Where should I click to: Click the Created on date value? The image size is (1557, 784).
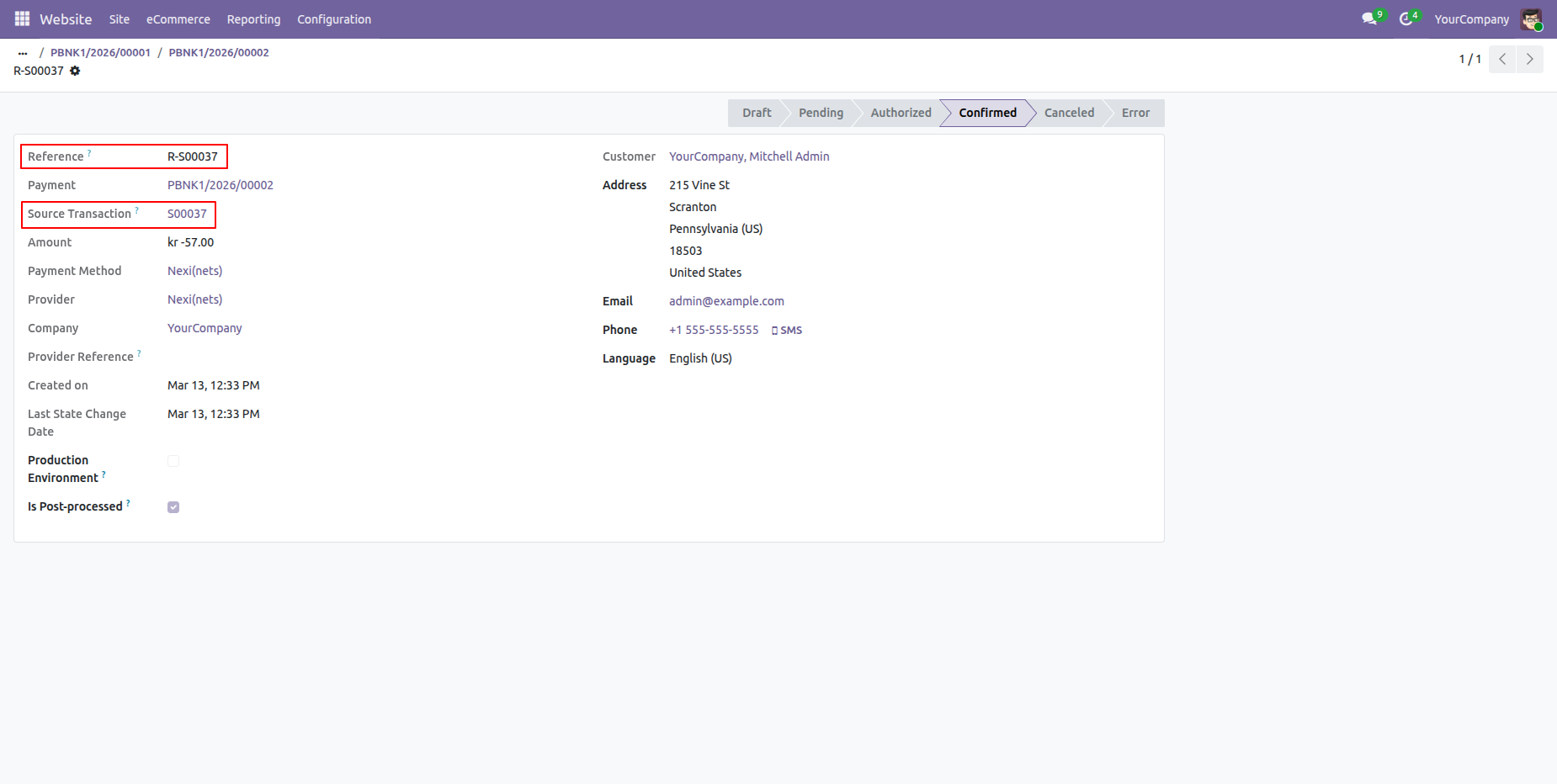[214, 385]
